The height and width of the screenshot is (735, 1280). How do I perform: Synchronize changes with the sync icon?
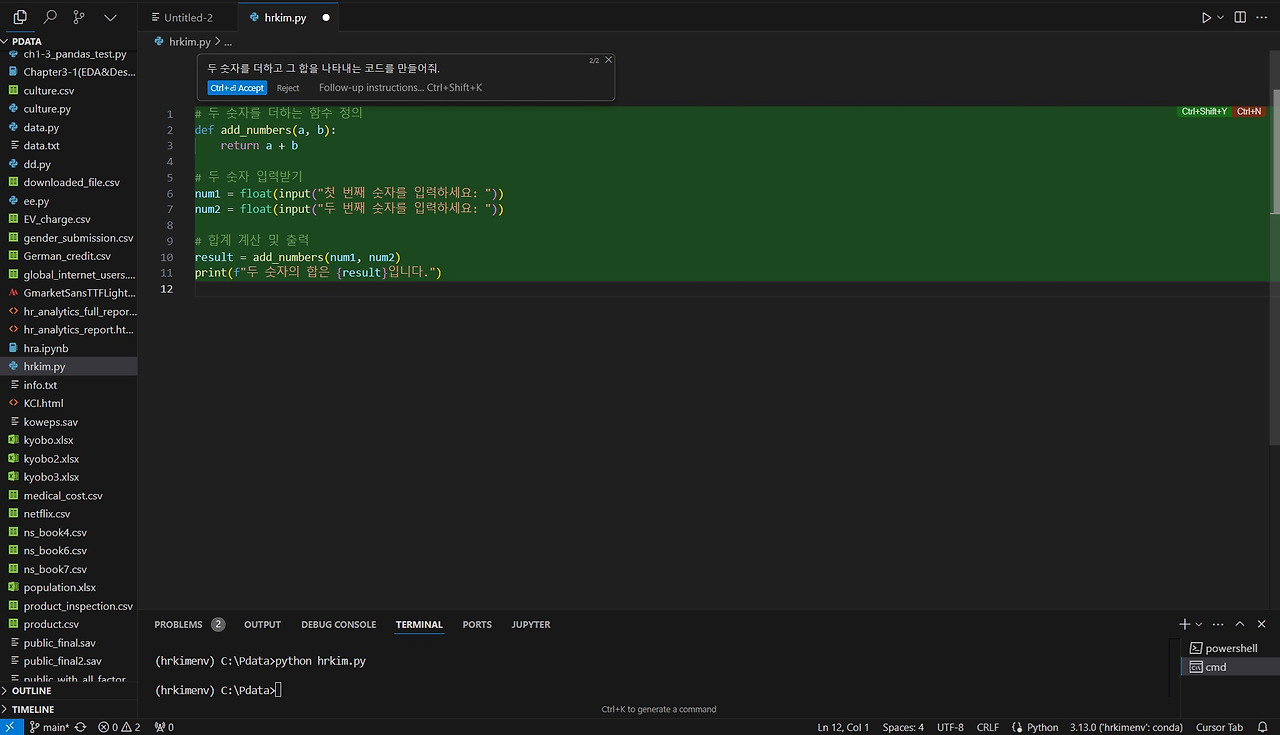point(80,727)
